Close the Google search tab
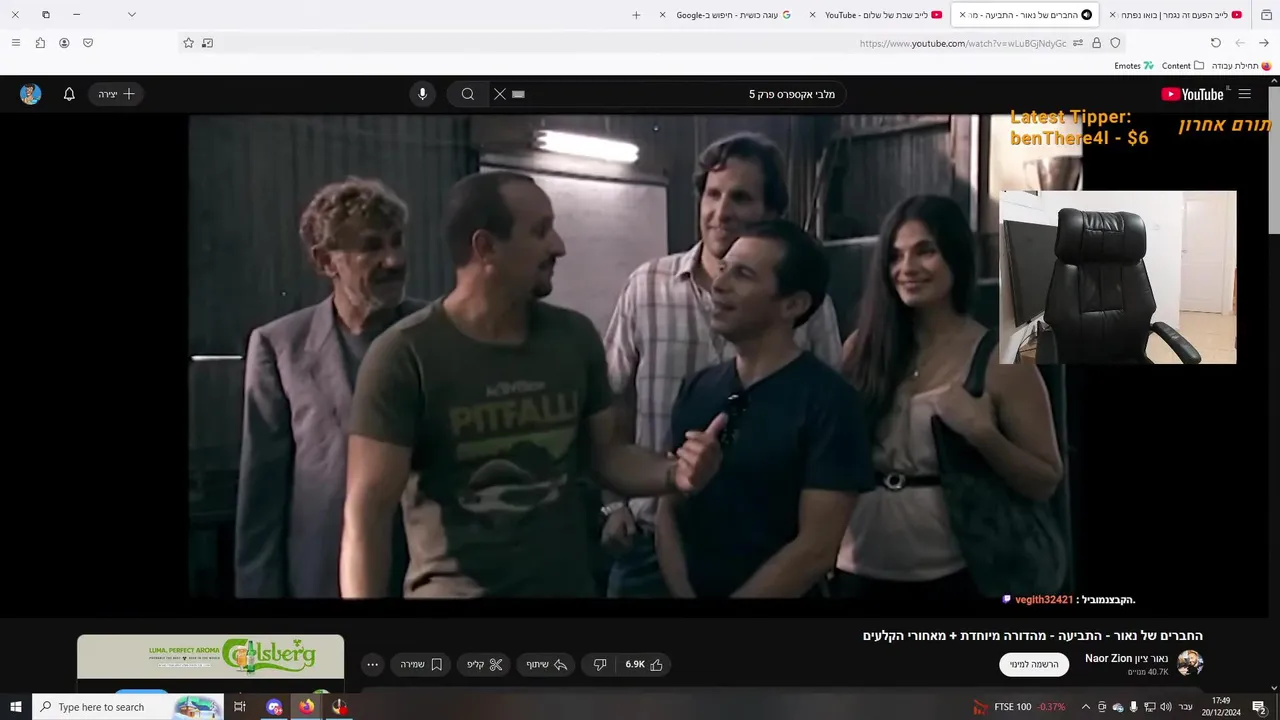This screenshot has width=1280, height=720. coord(662,15)
